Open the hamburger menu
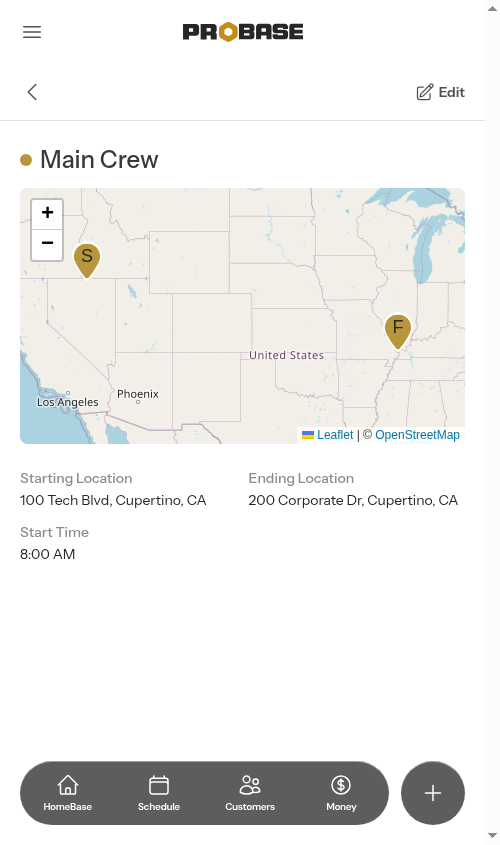Viewport: 500px width, 845px height. click(32, 32)
